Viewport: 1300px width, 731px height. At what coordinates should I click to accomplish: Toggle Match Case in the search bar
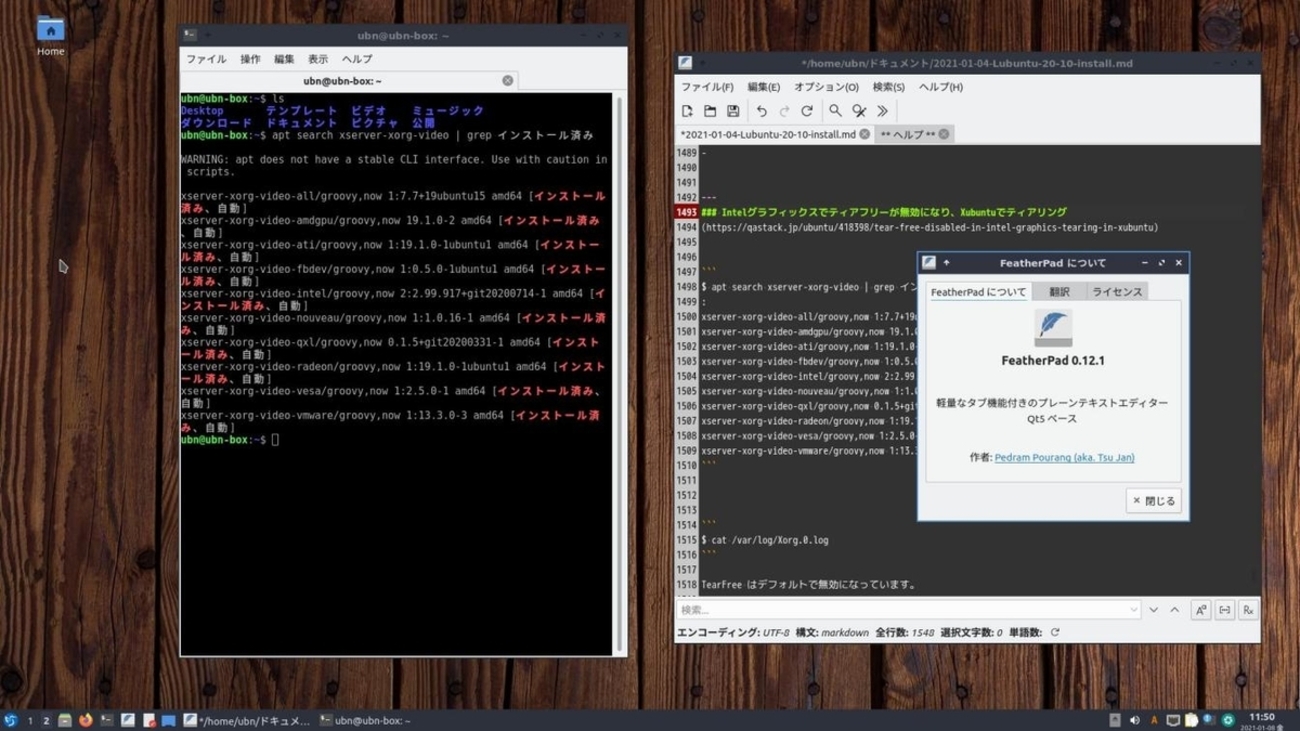pyautogui.click(x=1201, y=610)
